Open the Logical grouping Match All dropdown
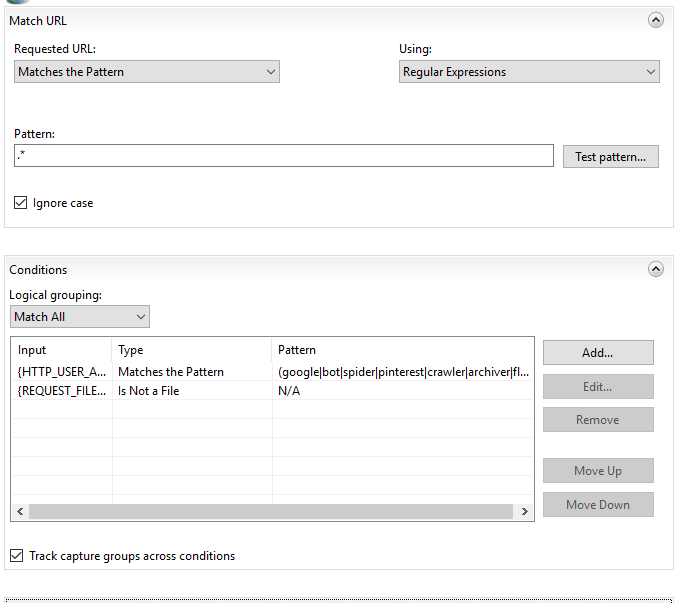The width and height of the screenshot is (686, 603). pos(80,316)
